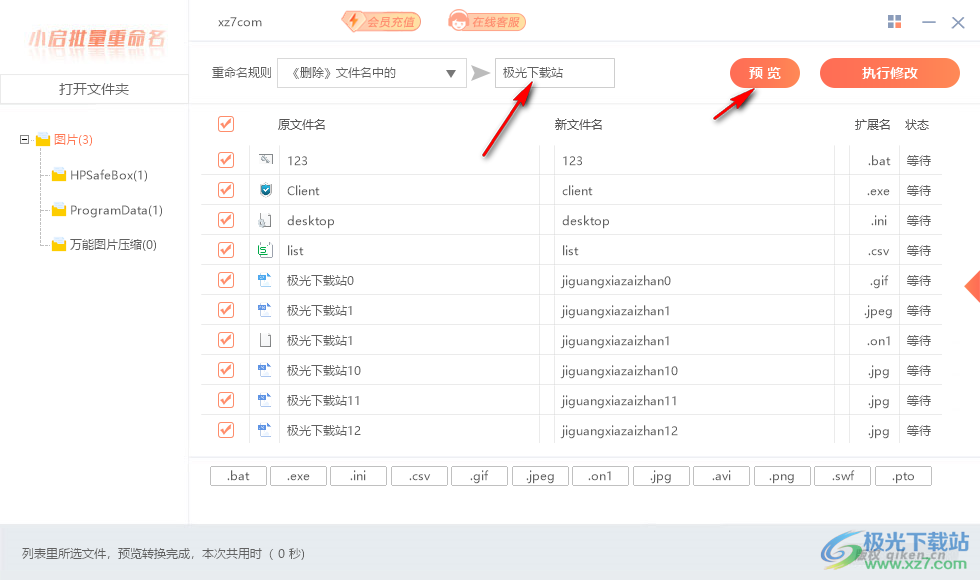Image resolution: width=980 pixels, height=580 pixels.
Task: Uncheck the checkbox for 极光下载站11 row
Action: pyautogui.click(x=226, y=400)
